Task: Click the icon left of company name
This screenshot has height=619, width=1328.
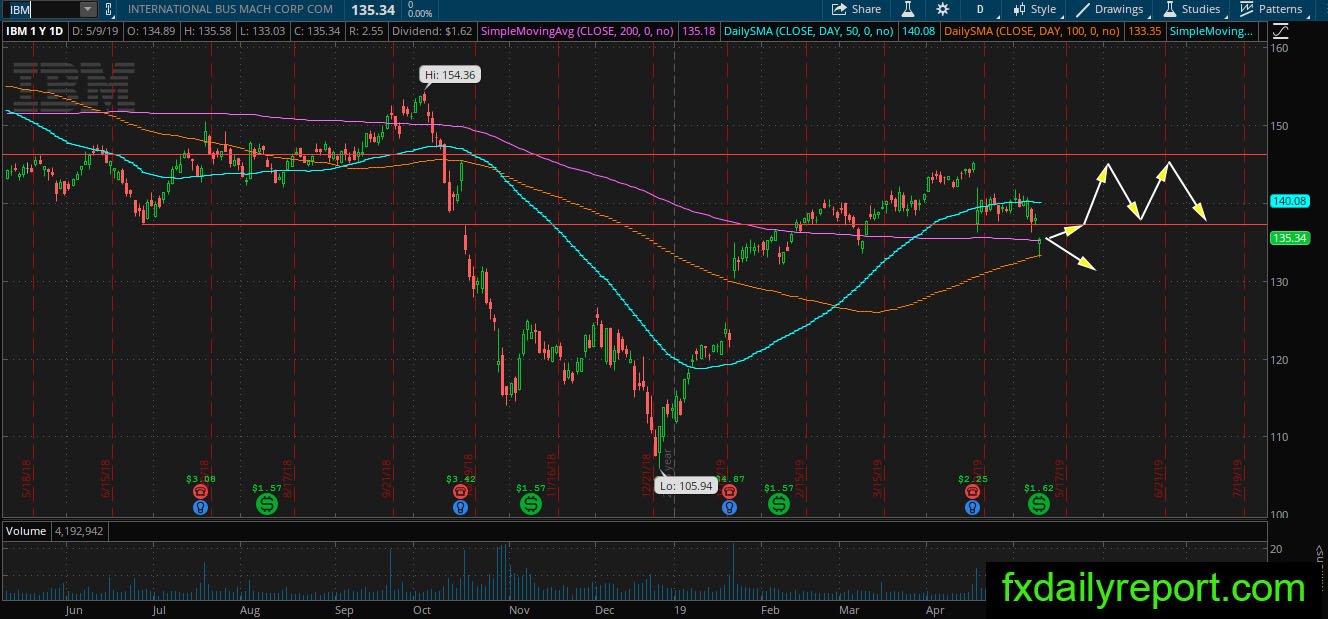Action: pyautogui.click(x=109, y=9)
